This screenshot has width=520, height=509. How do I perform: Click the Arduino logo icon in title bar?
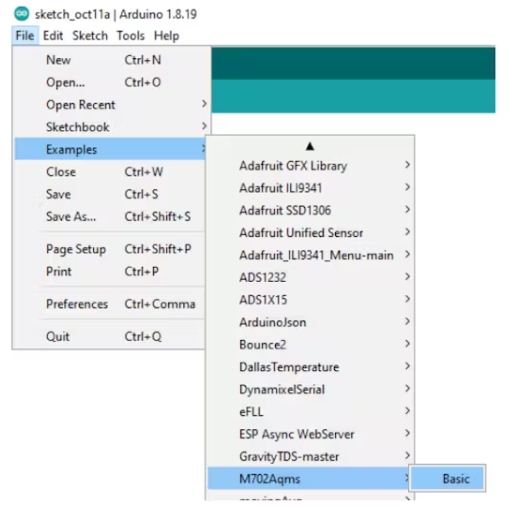pyautogui.click(x=22, y=14)
